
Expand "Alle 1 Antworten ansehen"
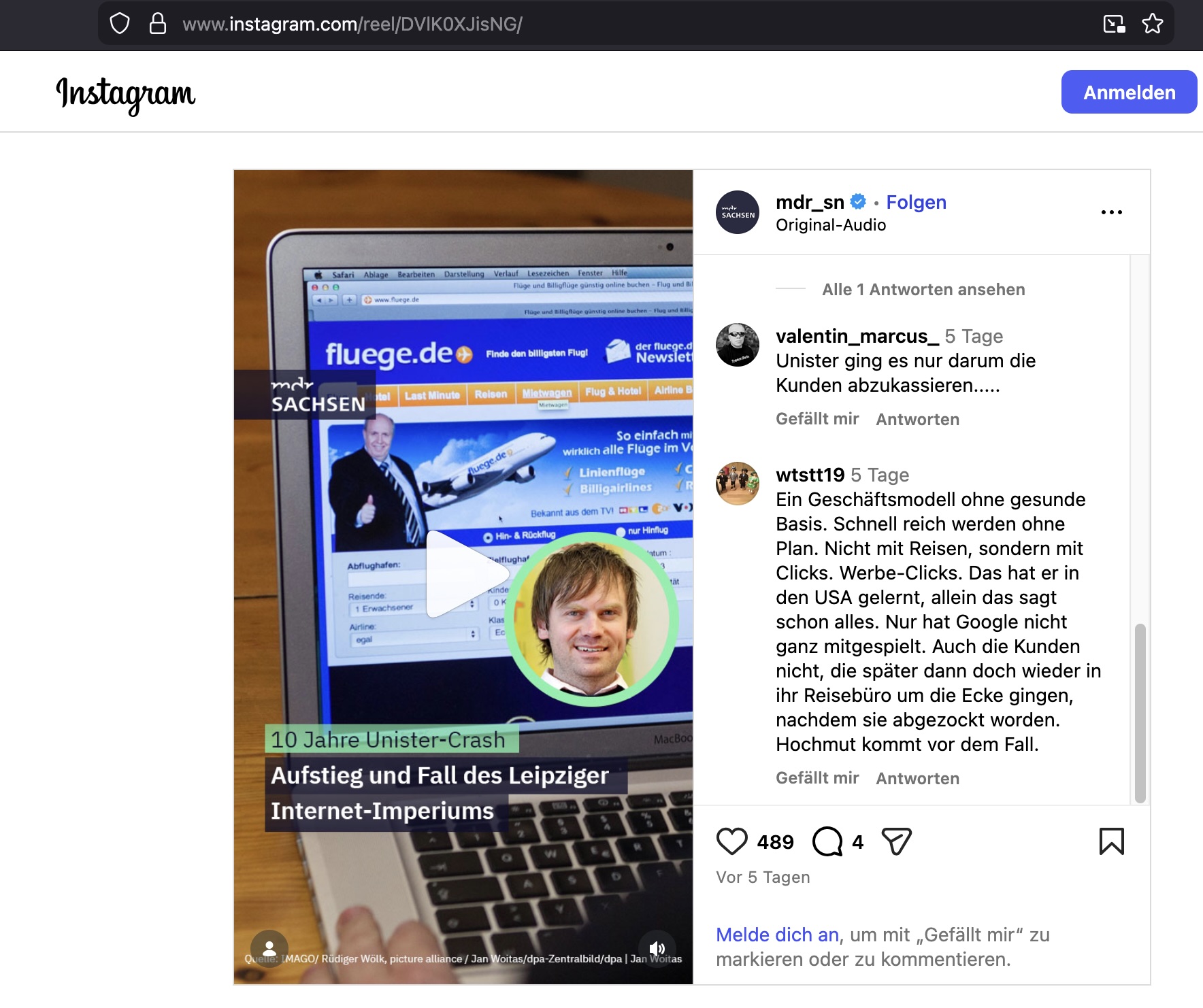[922, 289]
